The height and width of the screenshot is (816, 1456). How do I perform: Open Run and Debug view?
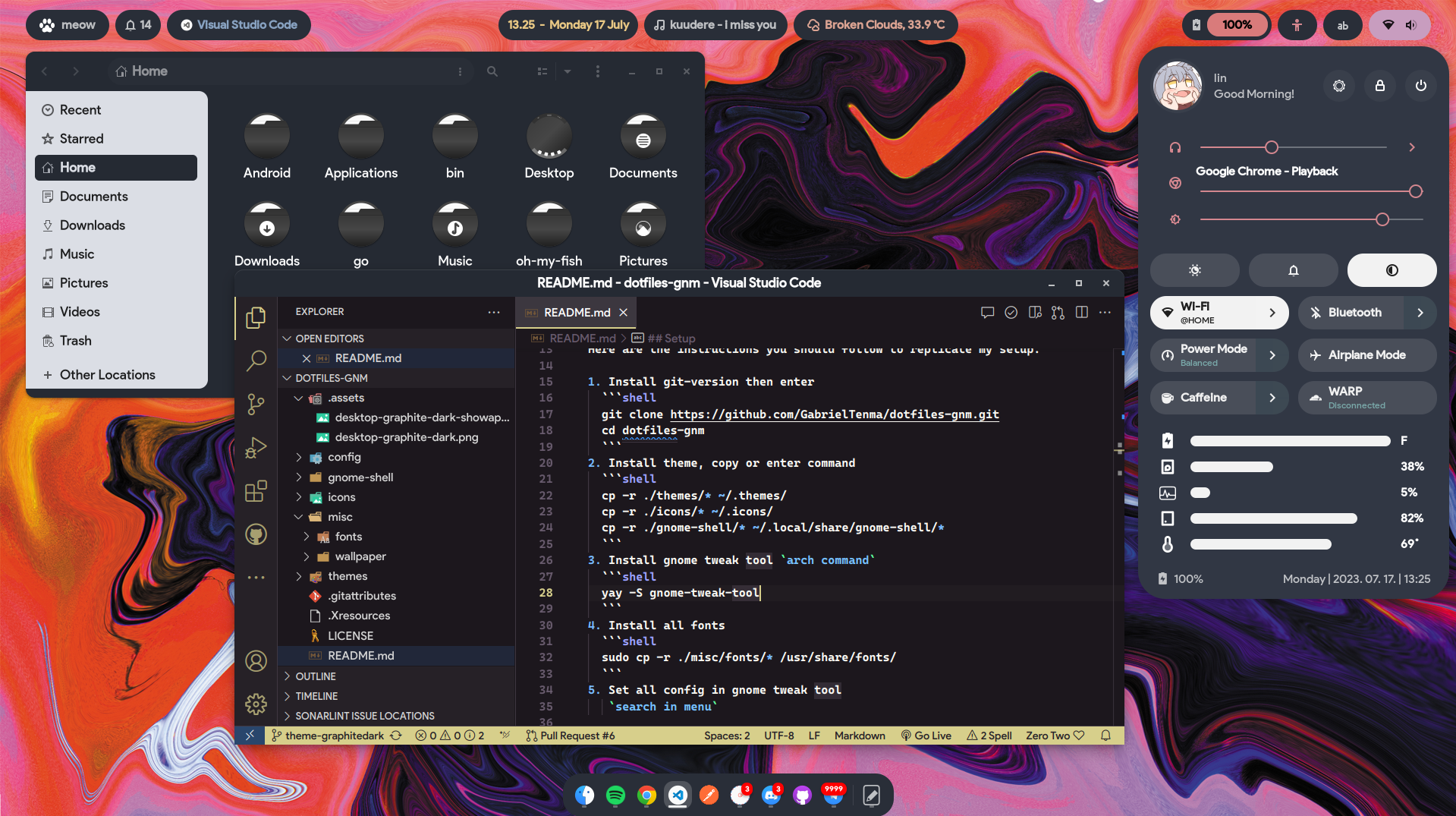point(256,448)
